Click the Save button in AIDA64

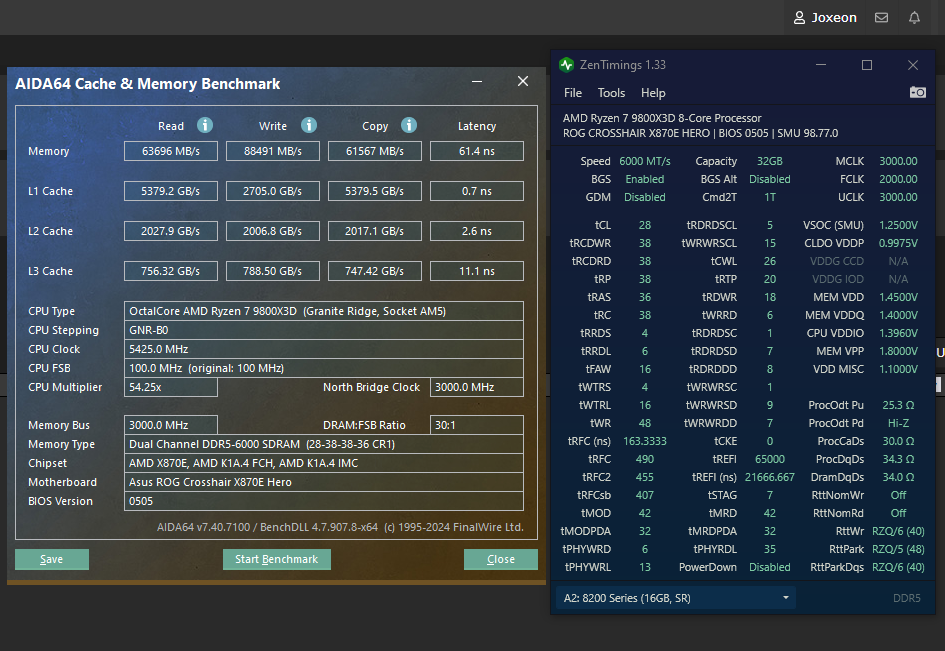(x=52, y=559)
